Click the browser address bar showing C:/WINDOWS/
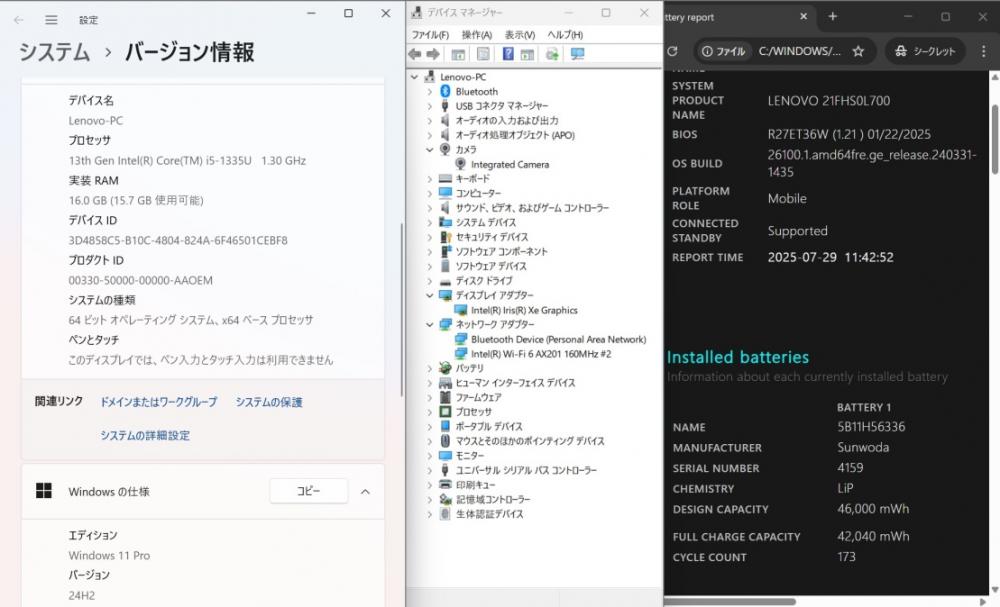 (799, 51)
